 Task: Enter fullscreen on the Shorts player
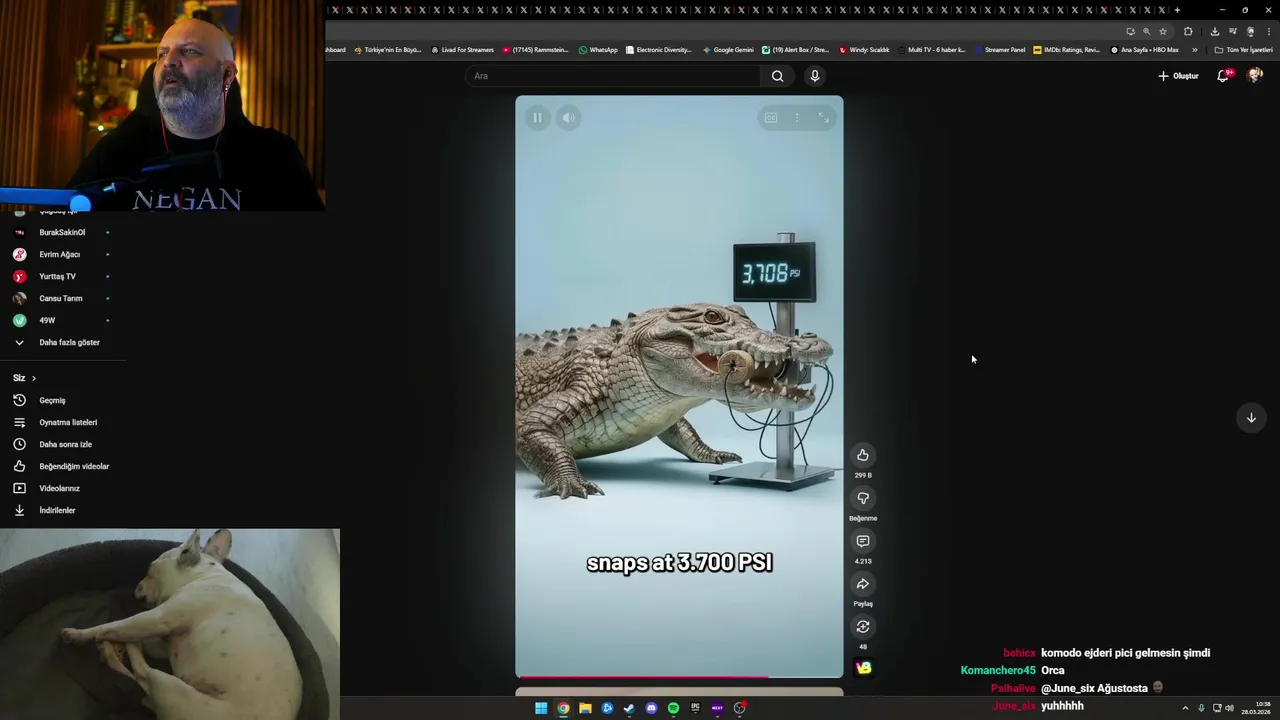pos(823,118)
